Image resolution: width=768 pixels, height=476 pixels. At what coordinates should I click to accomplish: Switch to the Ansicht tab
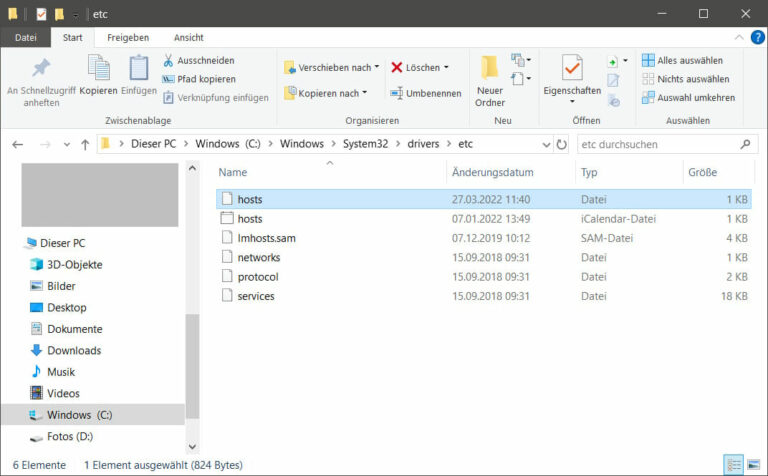189,37
